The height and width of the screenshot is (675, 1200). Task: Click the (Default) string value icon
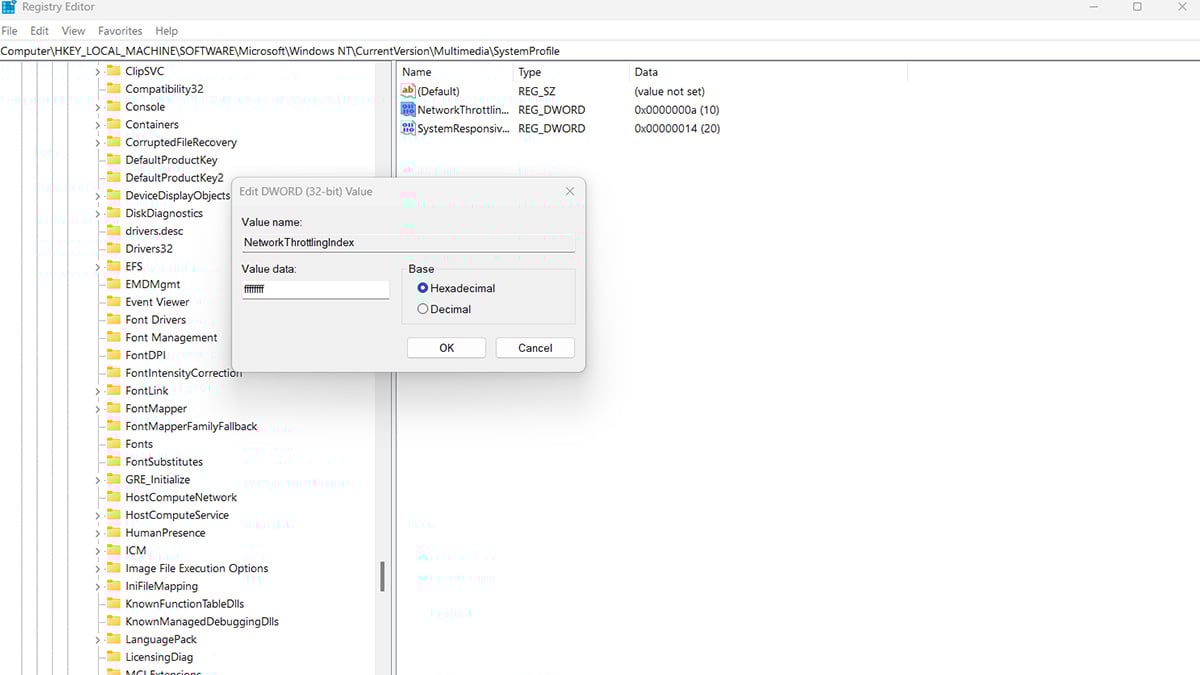408,91
